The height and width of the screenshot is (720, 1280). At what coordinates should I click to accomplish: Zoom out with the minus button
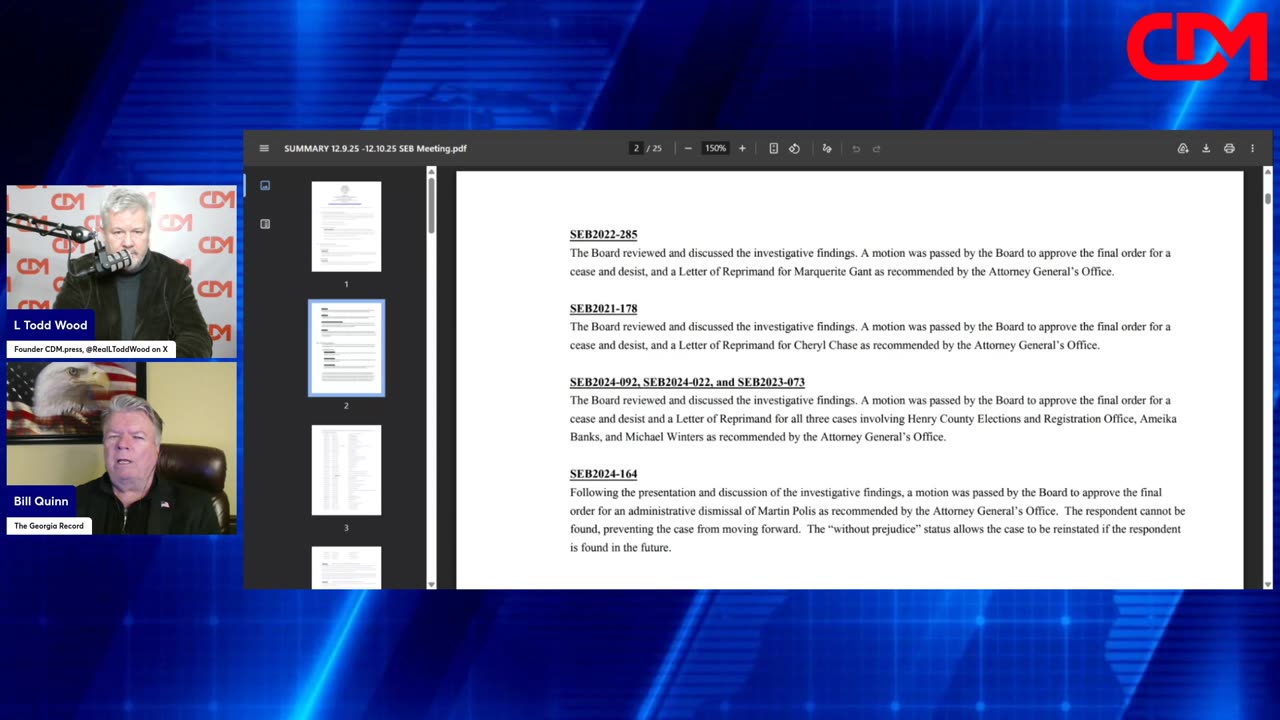pyautogui.click(x=688, y=148)
